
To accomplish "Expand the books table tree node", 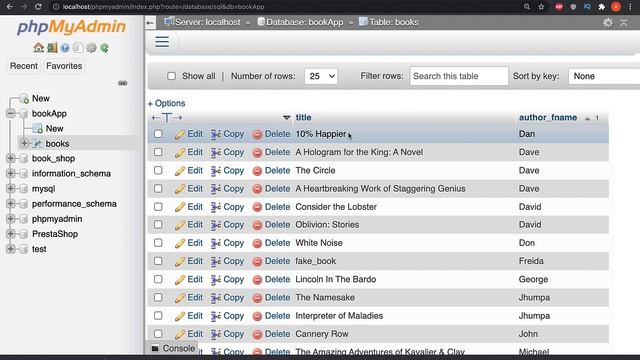I will (24, 143).
